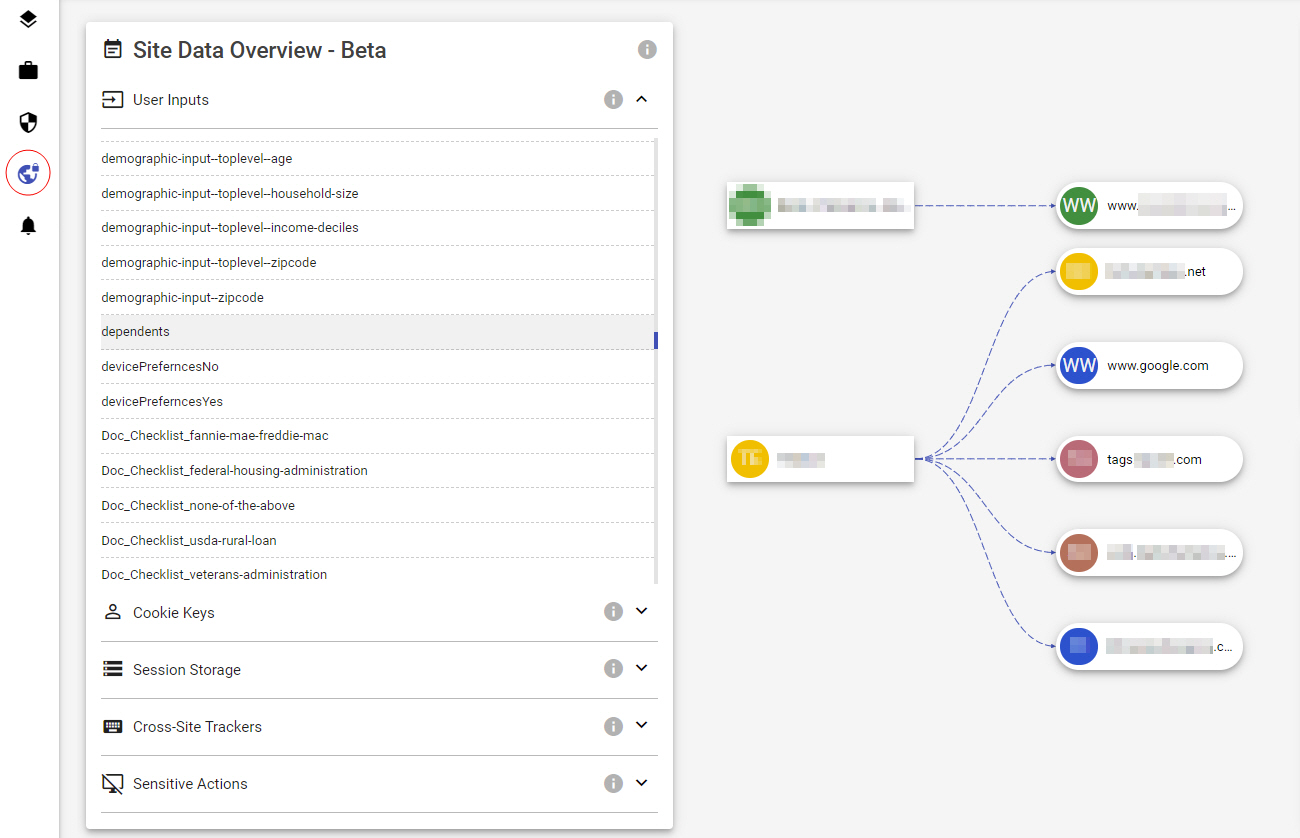Select demographic-input--toplevel--household-size entry
The height and width of the screenshot is (838, 1300).
point(378,193)
